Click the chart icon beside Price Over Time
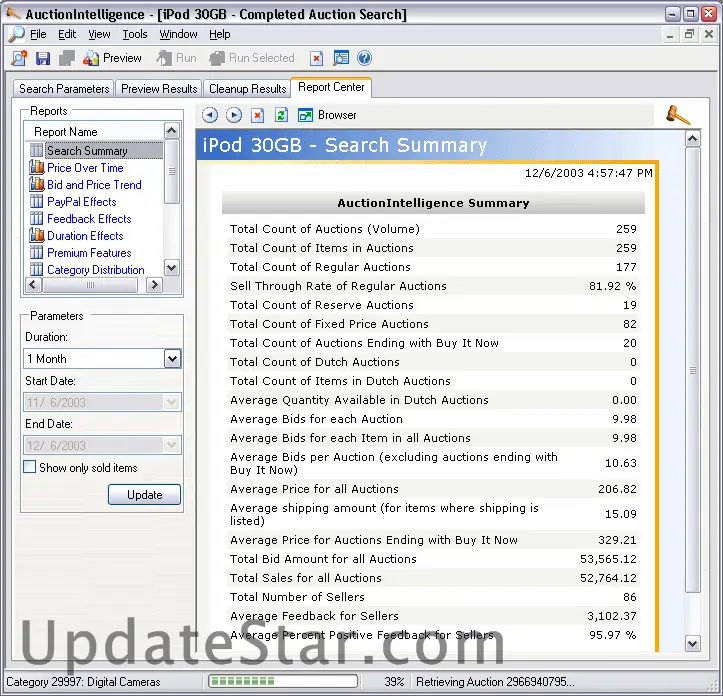Viewport: 723px width, 696px height. (36, 167)
